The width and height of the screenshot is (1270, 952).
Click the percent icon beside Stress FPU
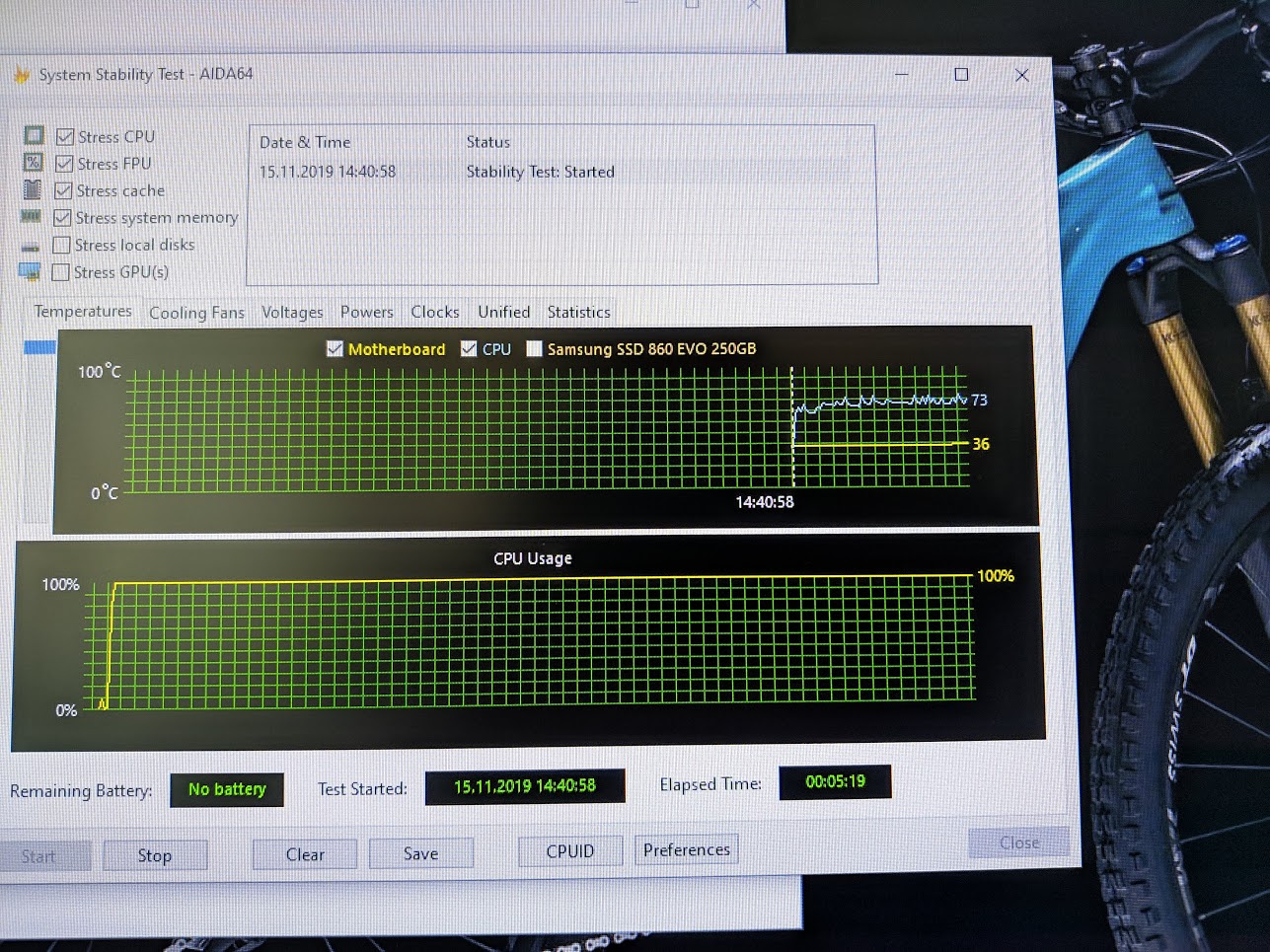tap(34, 163)
